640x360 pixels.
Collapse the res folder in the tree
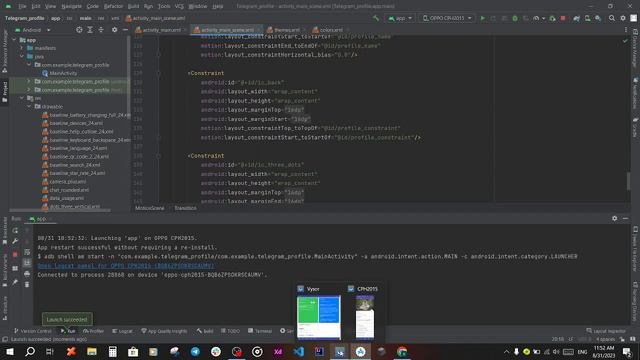pos(22,98)
